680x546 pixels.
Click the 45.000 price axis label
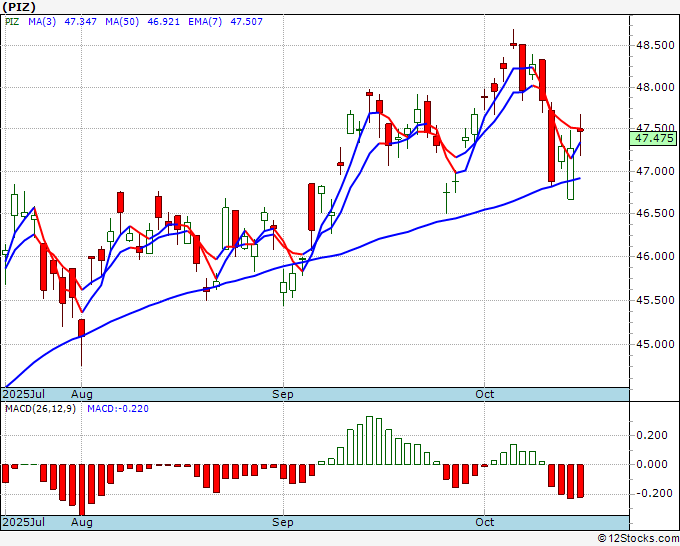655,344
